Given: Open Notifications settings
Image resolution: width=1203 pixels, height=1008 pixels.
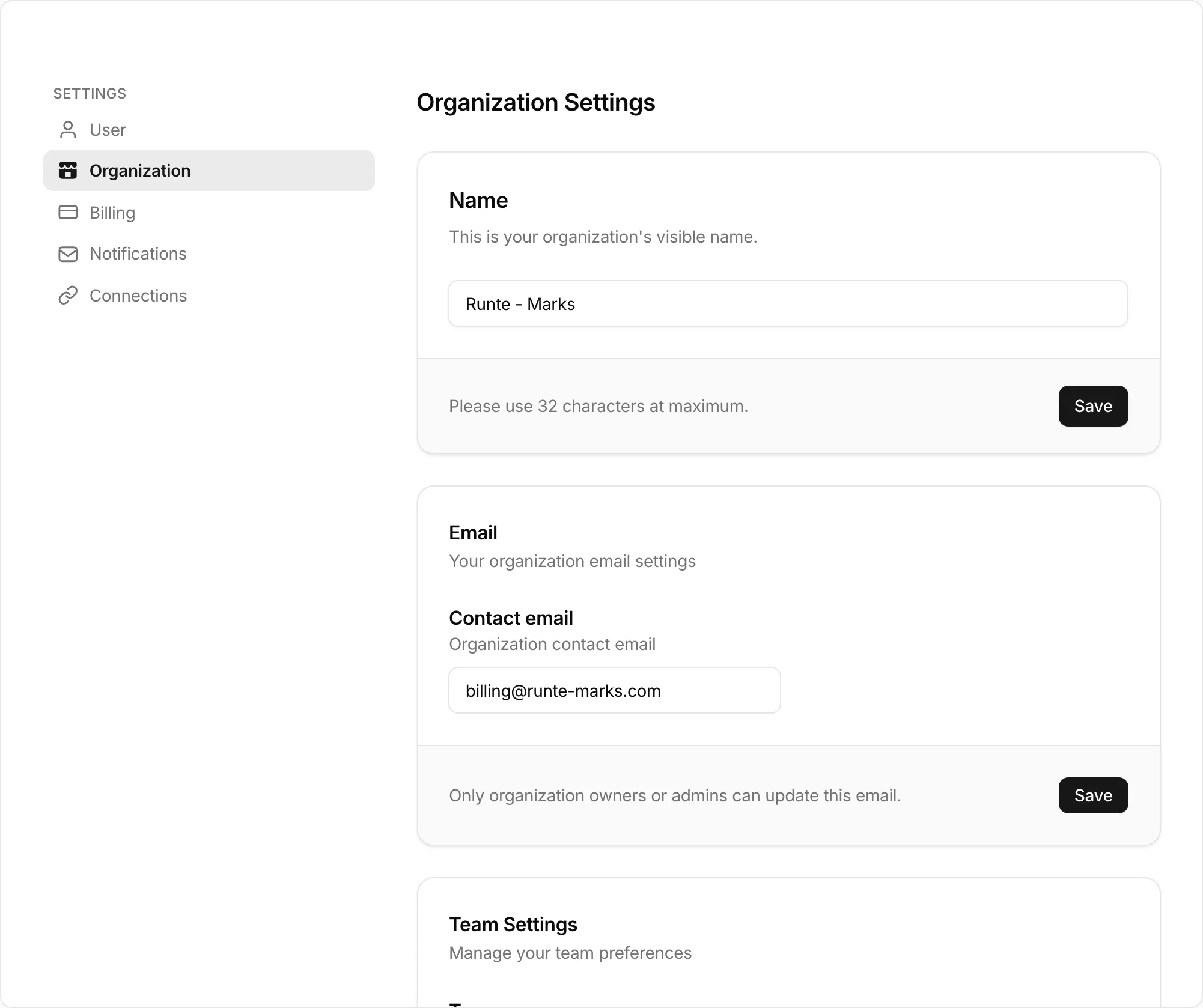Looking at the screenshot, I should click(x=209, y=254).
